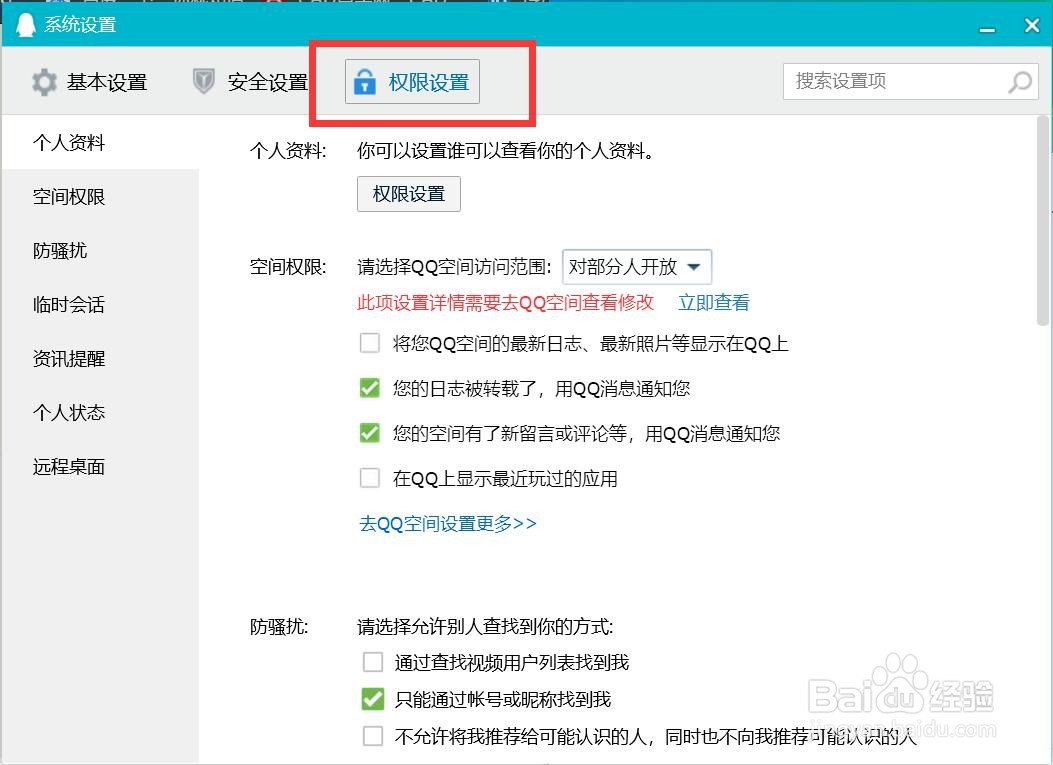Click the magnifier search icon
The height and width of the screenshot is (765, 1053).
click(x=1019, y=81)
